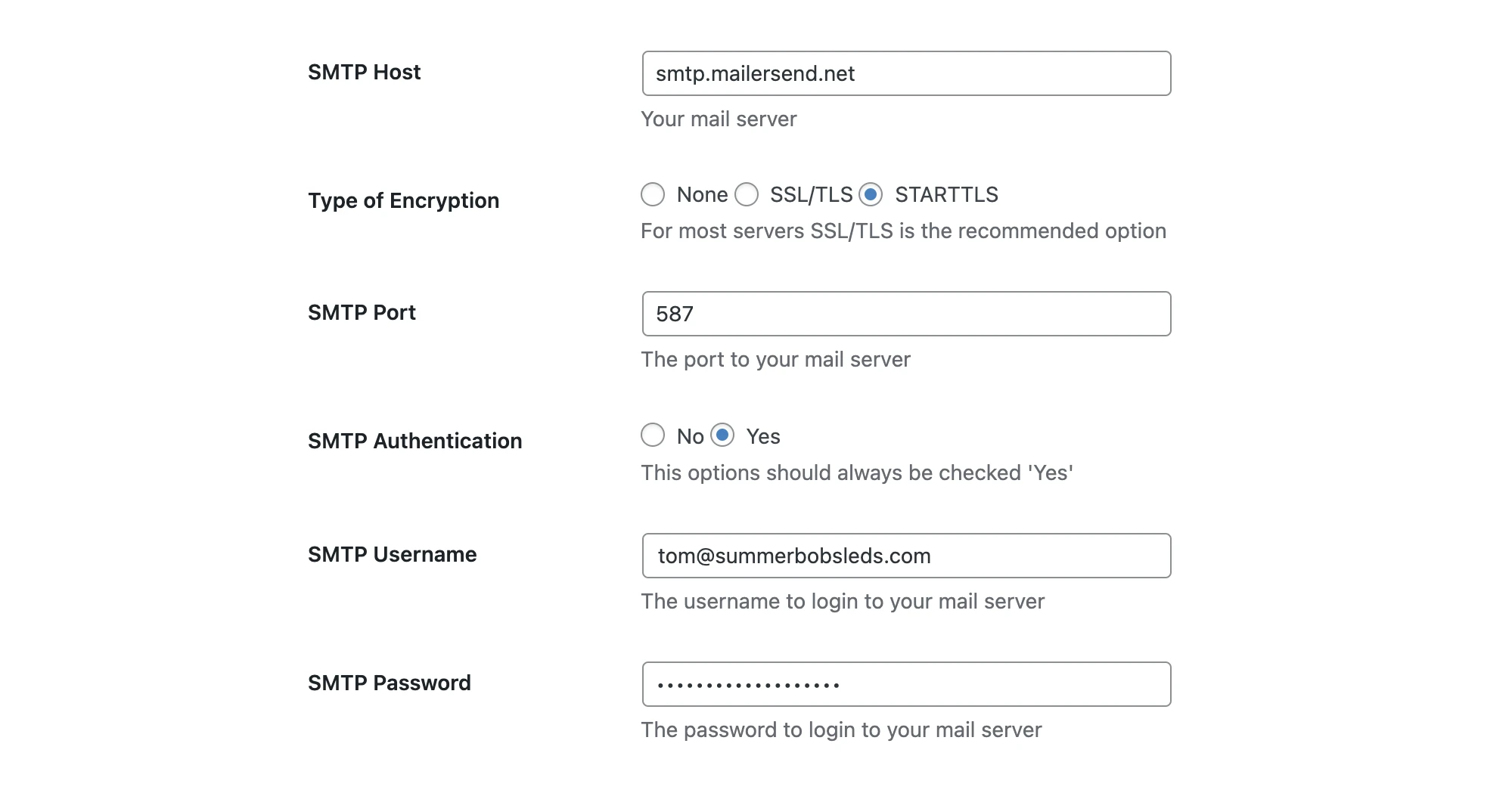
Task: Click the SMTP Host input field
Action: coord(906,73)
